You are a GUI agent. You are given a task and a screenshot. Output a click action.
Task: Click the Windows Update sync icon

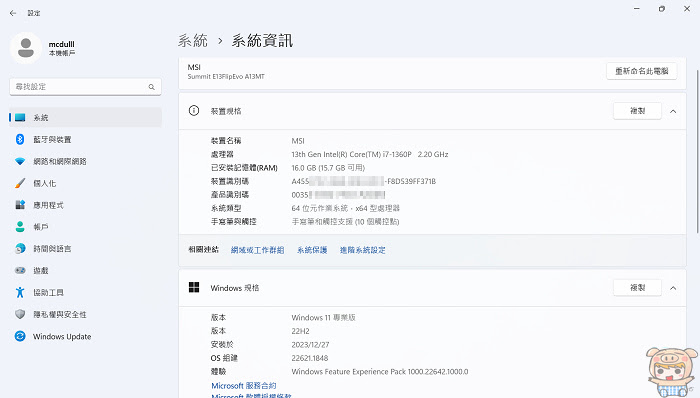pos(20,336)
